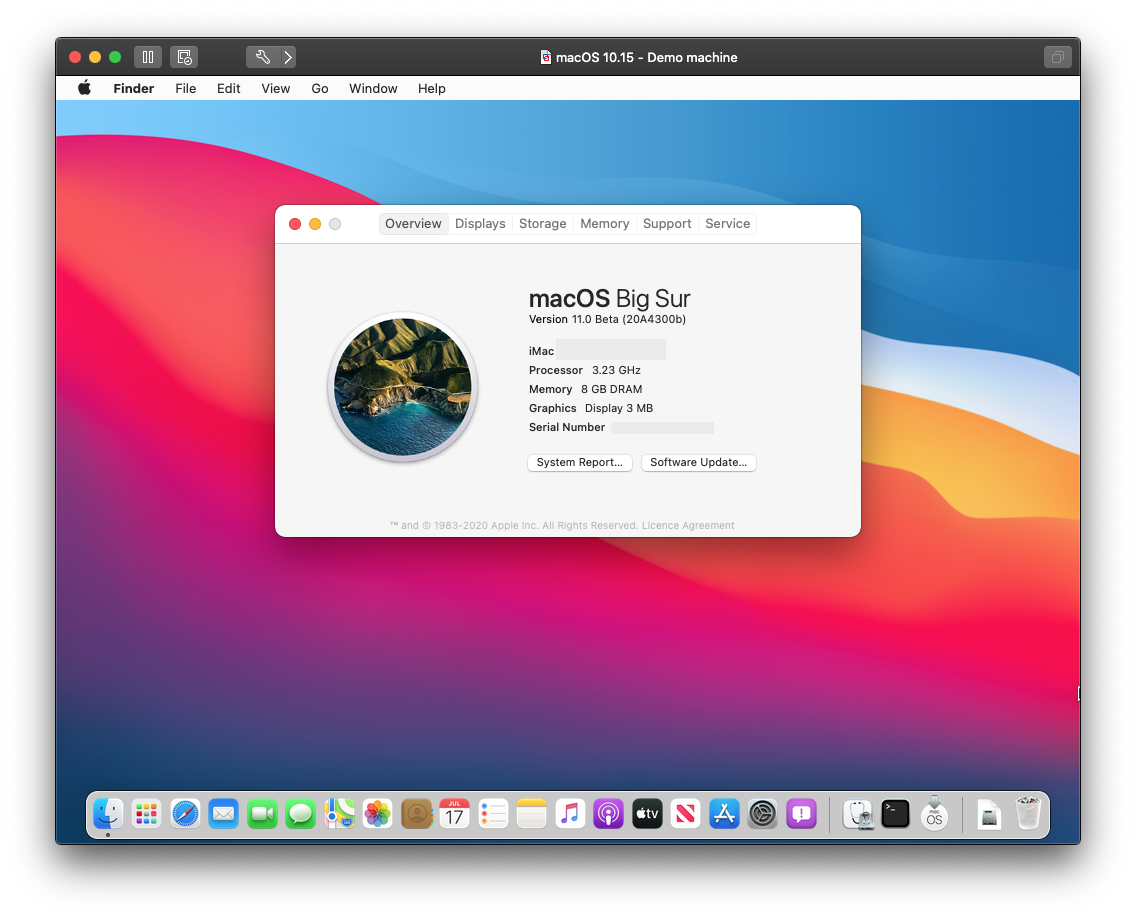Open the document stack in the Dock
Viewport: 1136px width, 918px height.
(989, 814)
